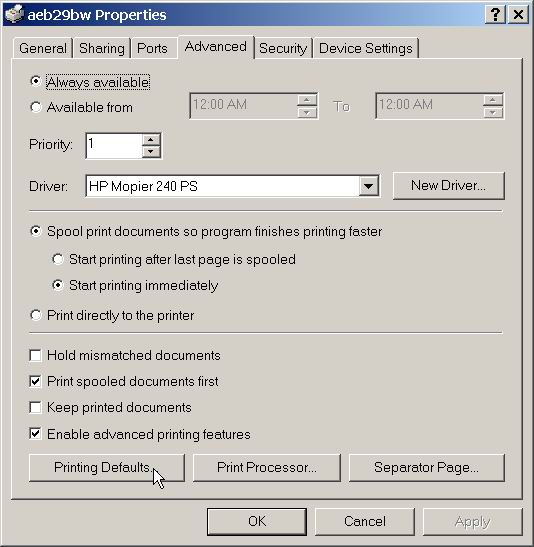Increase Priority with up arrow
This screenshot has width=534, height=547.
(151, 140)
